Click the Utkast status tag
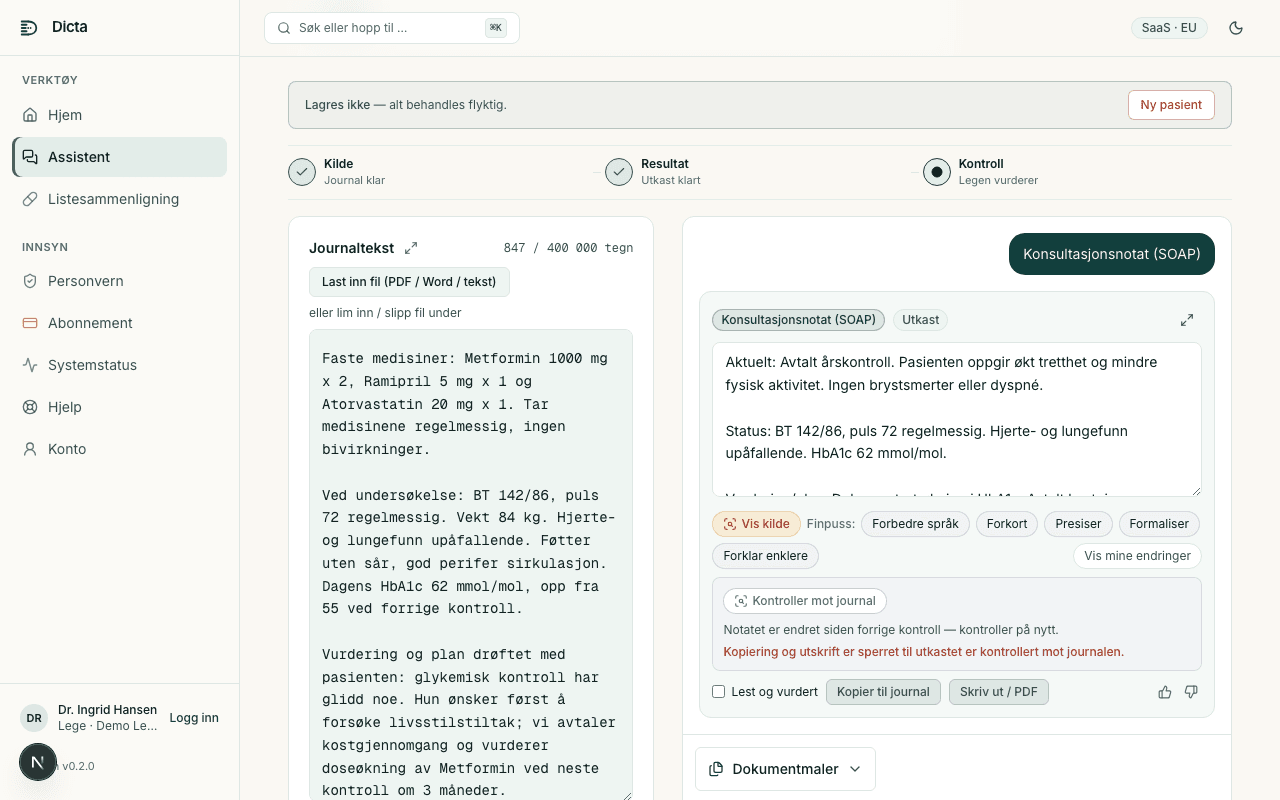This screenshot has height=800, width=1280. click(921, 320)
